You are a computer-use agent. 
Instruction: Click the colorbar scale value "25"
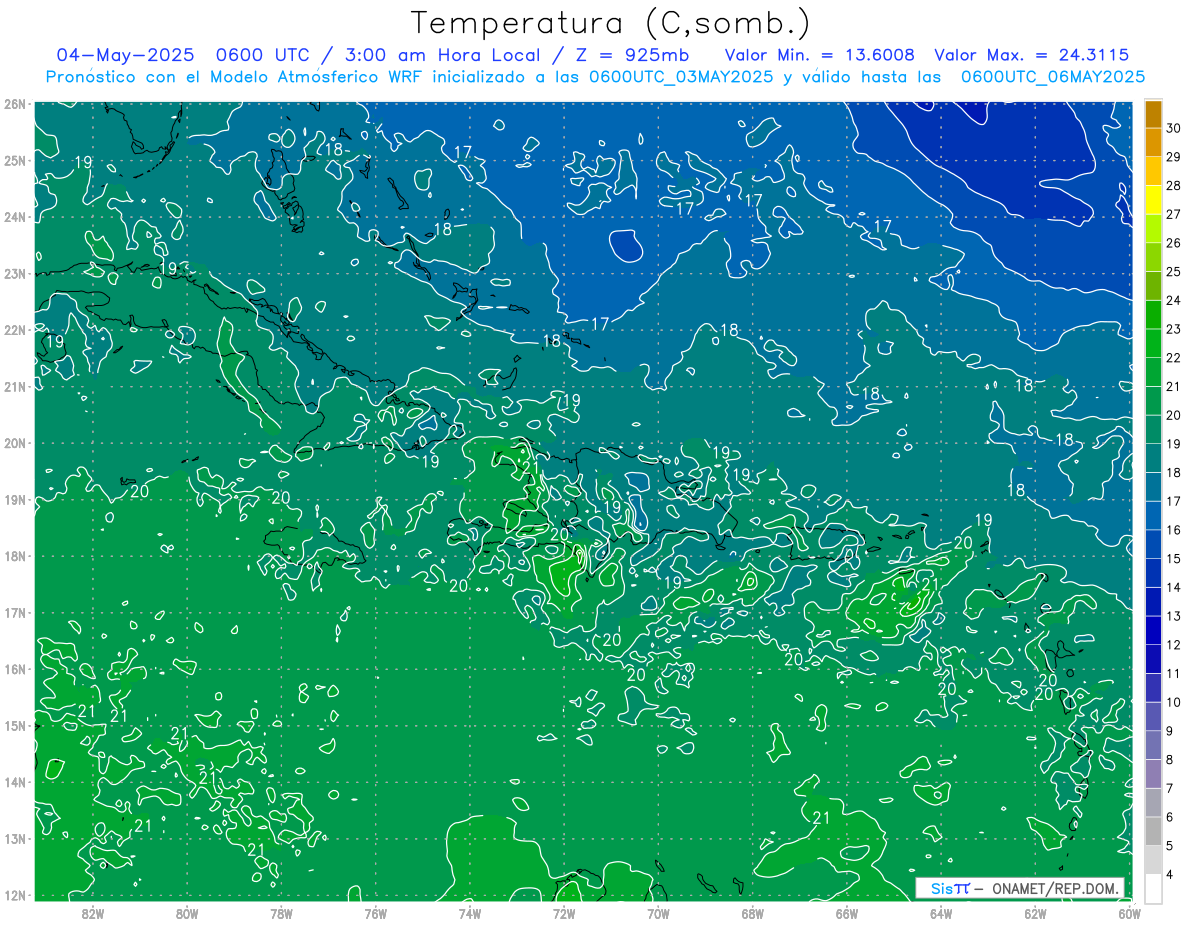coord(1174,271)
